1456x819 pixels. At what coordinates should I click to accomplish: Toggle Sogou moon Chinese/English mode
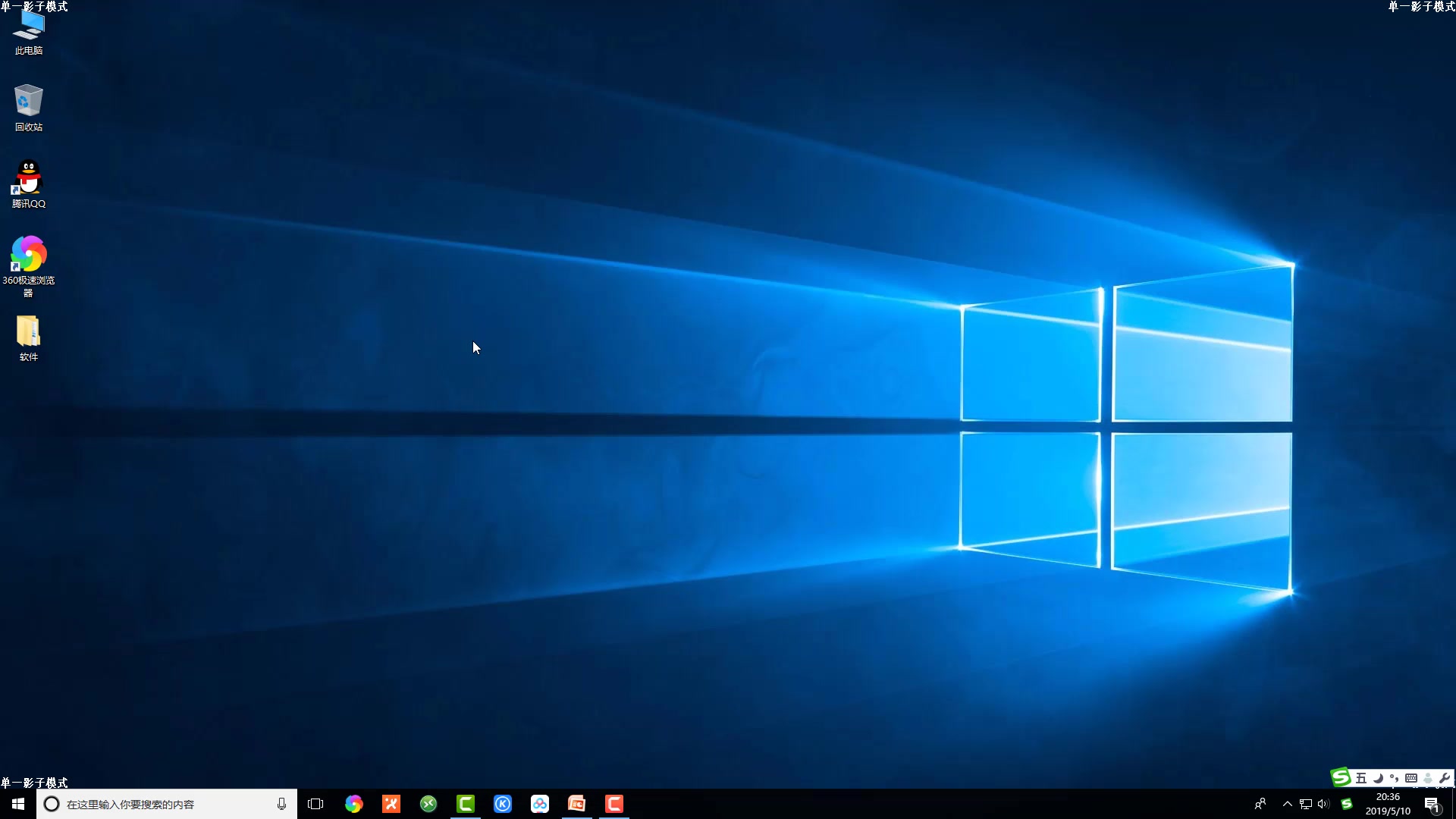1378,778
